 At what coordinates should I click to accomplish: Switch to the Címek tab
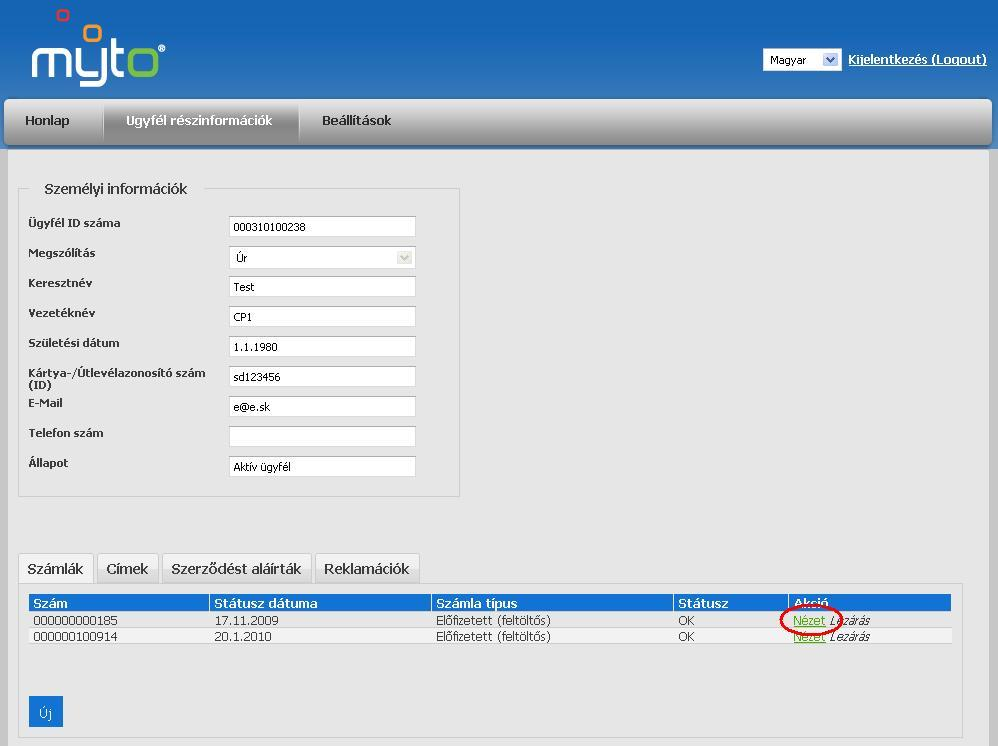pos(127,568)
